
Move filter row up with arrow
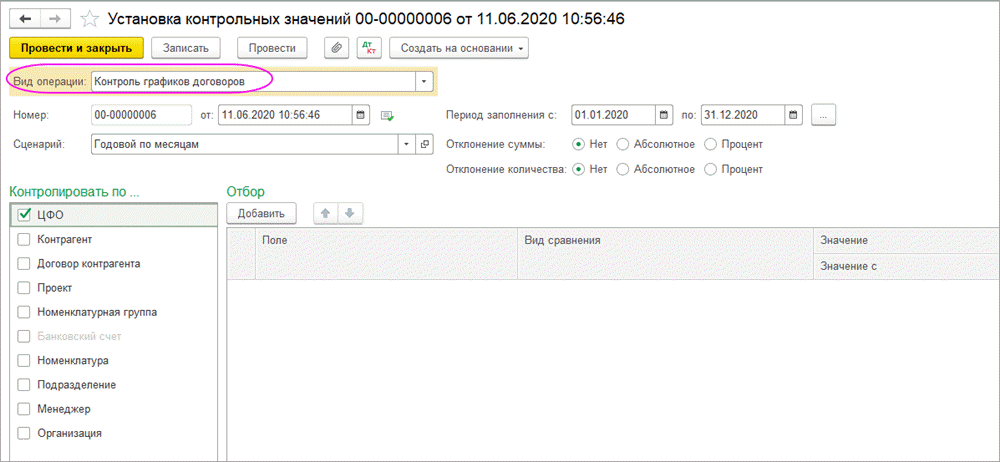325,213
